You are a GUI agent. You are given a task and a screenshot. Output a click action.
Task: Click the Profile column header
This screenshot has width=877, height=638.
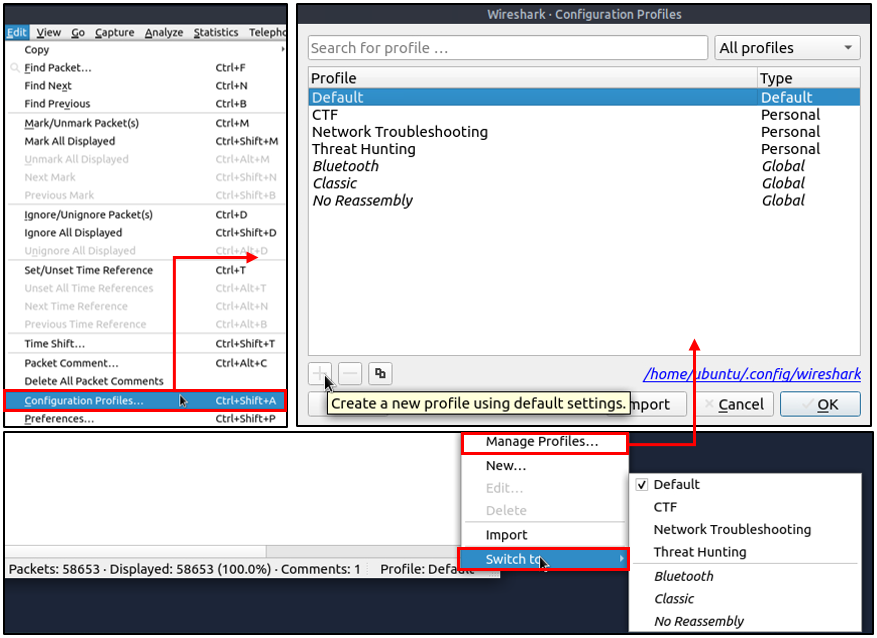[533, 78]
